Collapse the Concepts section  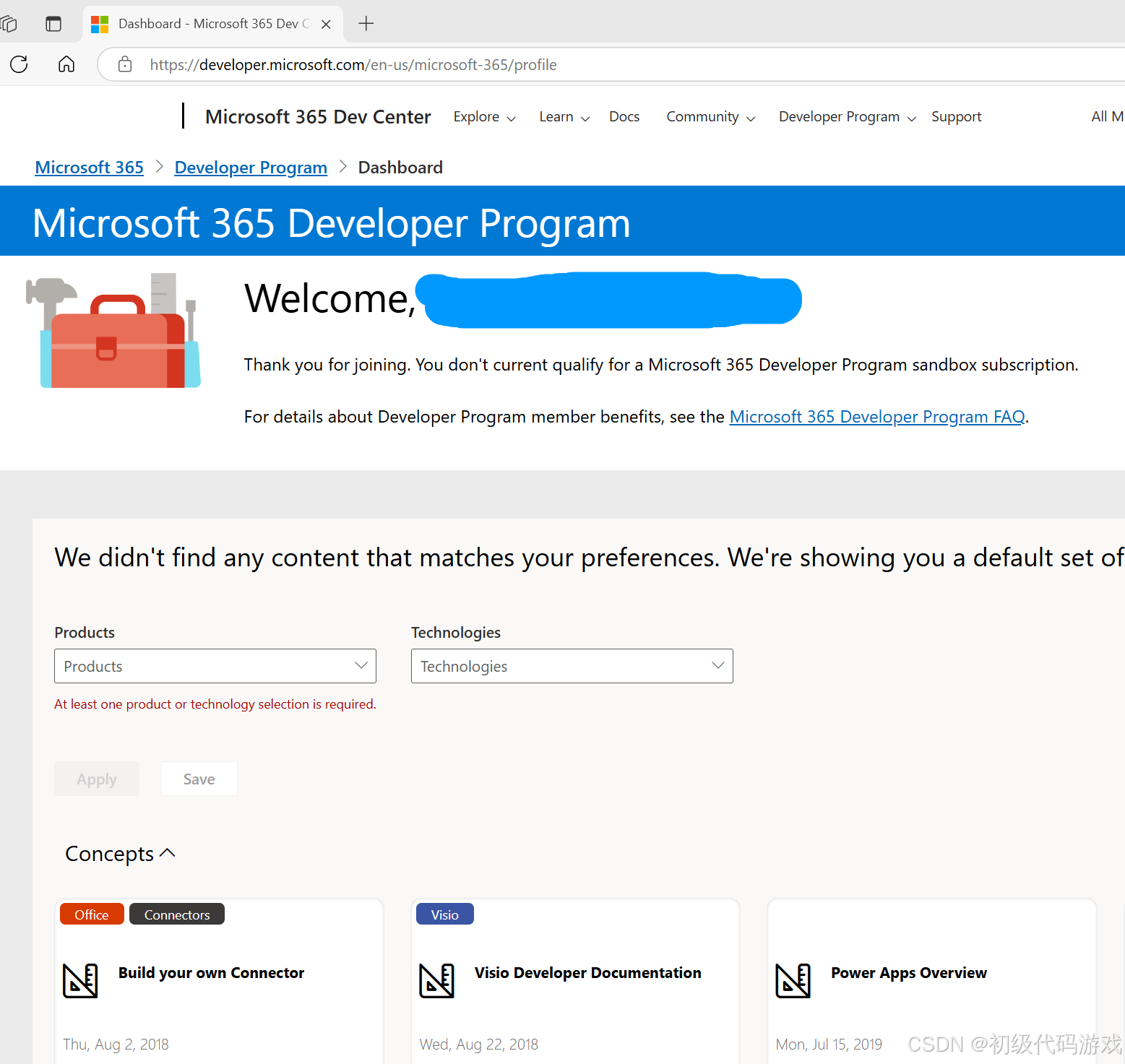coord(121,854)
